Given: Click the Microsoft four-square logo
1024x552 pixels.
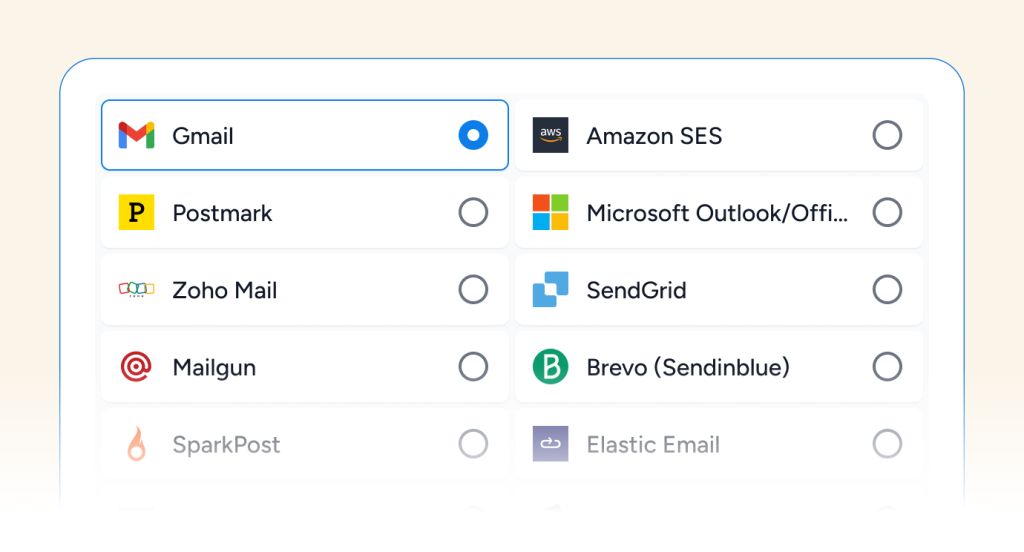Looking at the screenshot, I should point(551,212).
